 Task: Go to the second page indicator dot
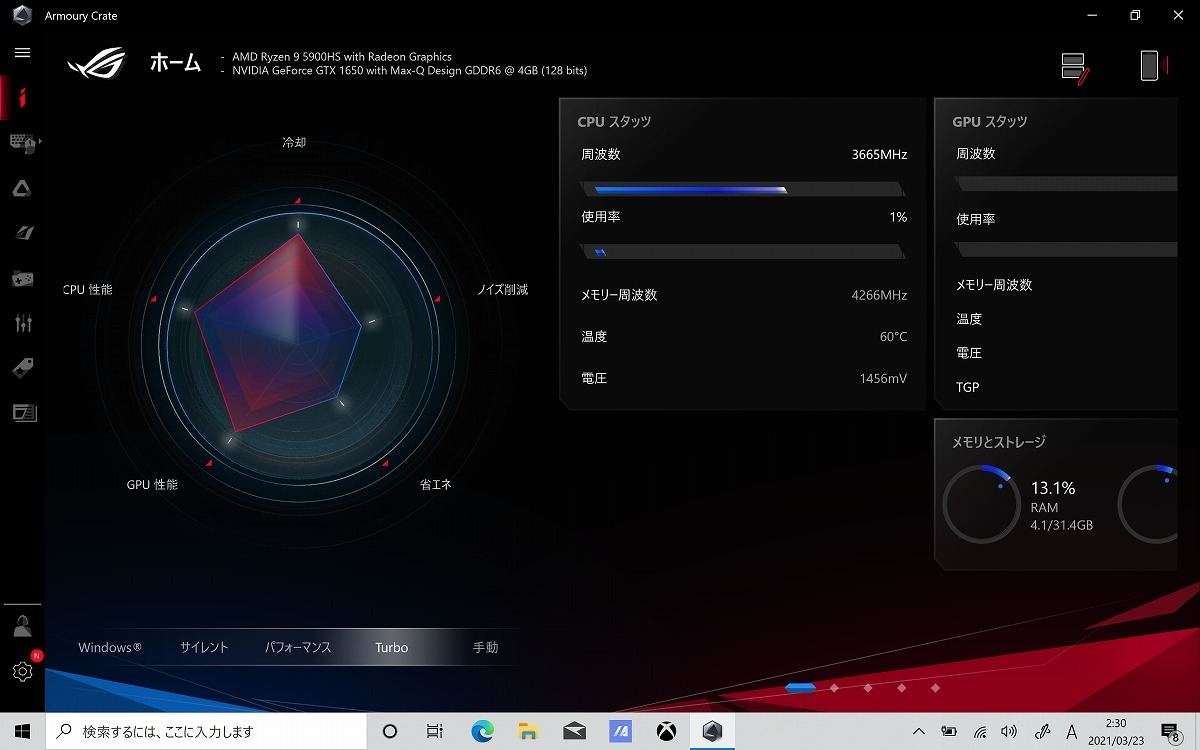(x=834, y=687)
